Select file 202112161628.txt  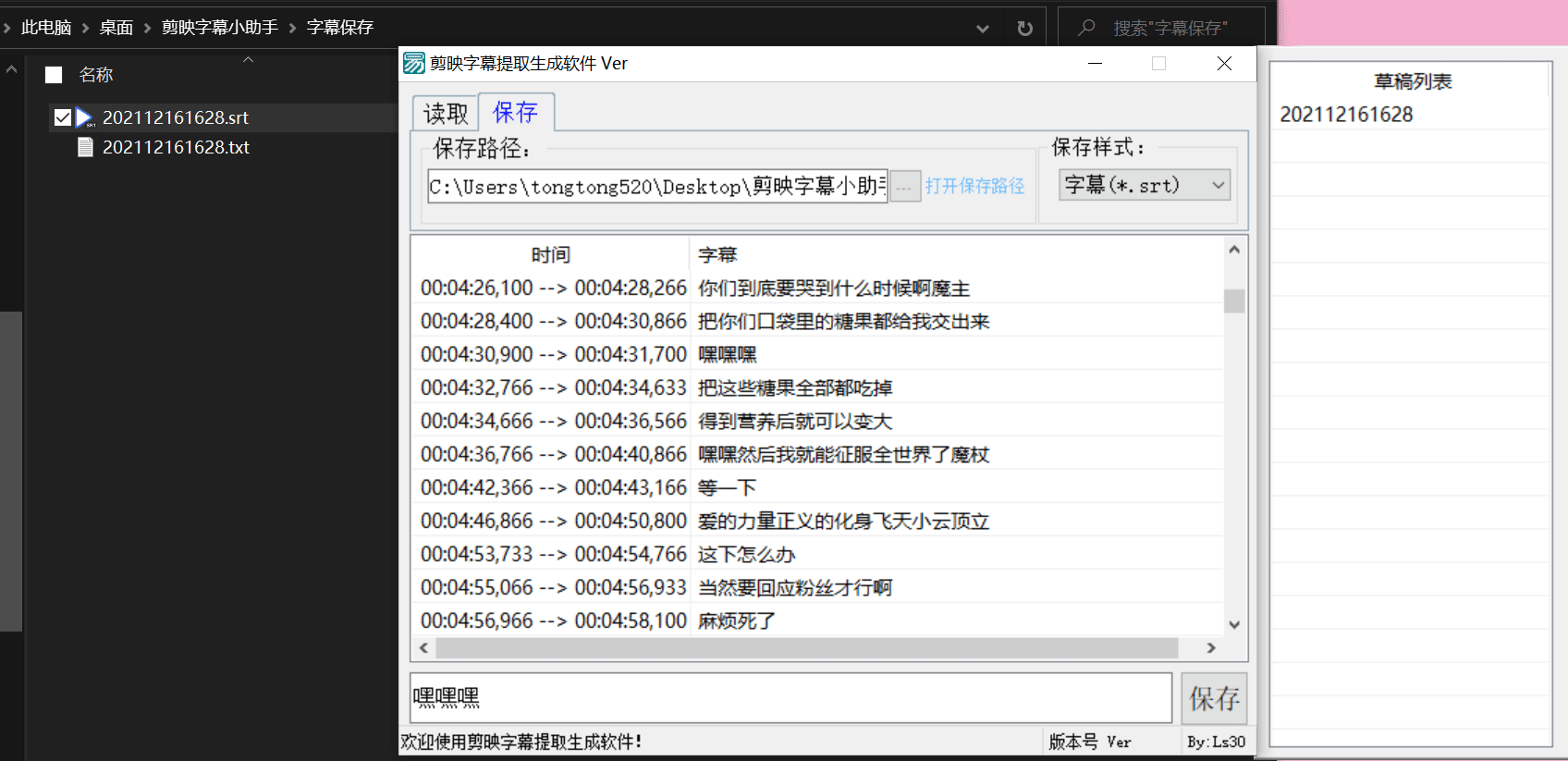(x=176, y=147)
